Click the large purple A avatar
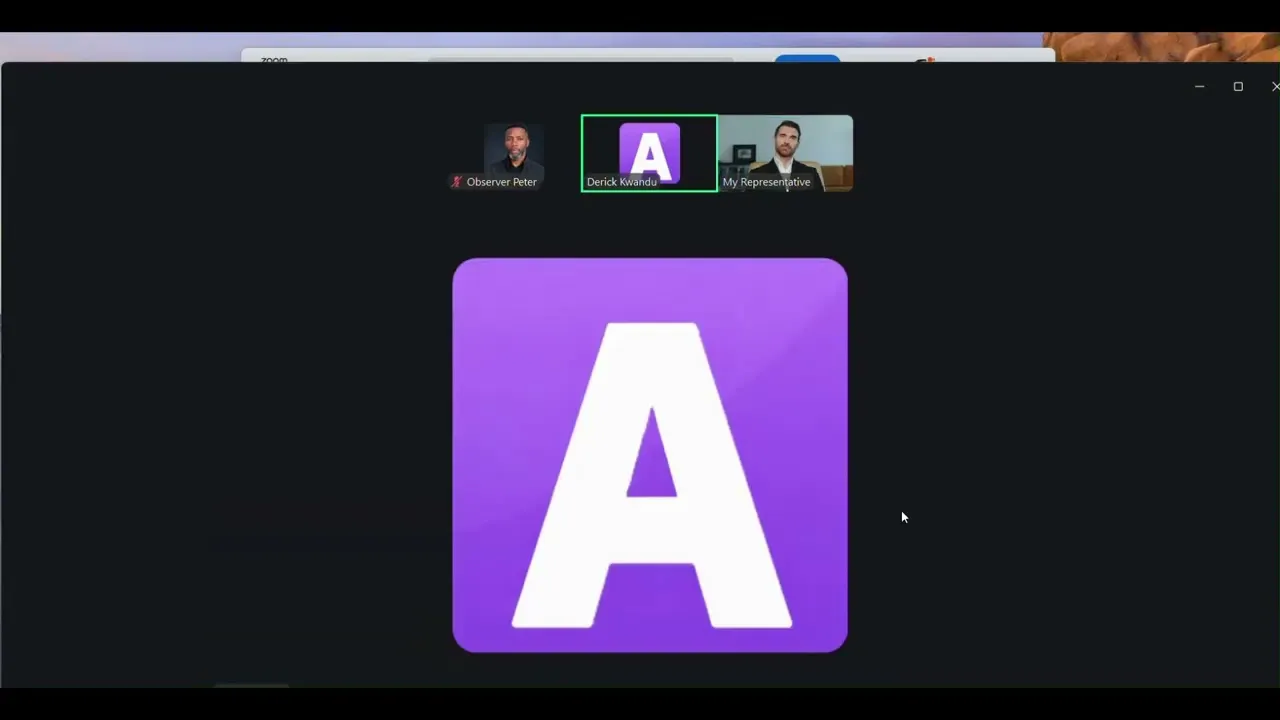The height and width of the screenshot is (720, 1280). [x=650, y=455]
